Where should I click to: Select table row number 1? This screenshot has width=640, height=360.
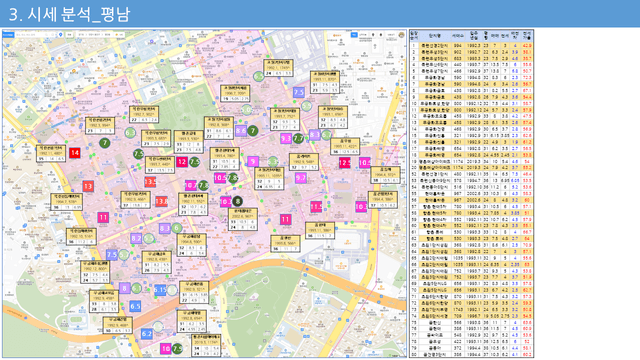471,46
